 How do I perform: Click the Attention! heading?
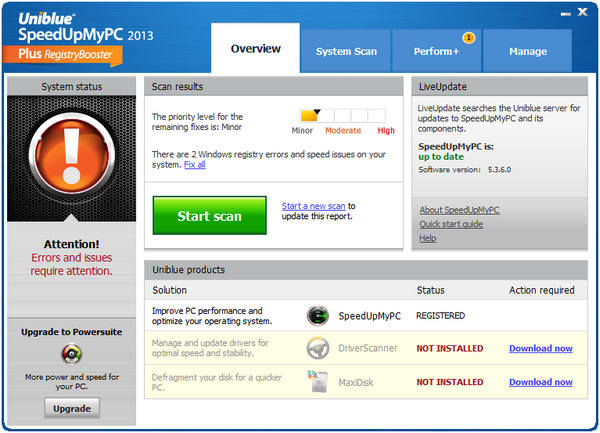[x=72, y=244]
